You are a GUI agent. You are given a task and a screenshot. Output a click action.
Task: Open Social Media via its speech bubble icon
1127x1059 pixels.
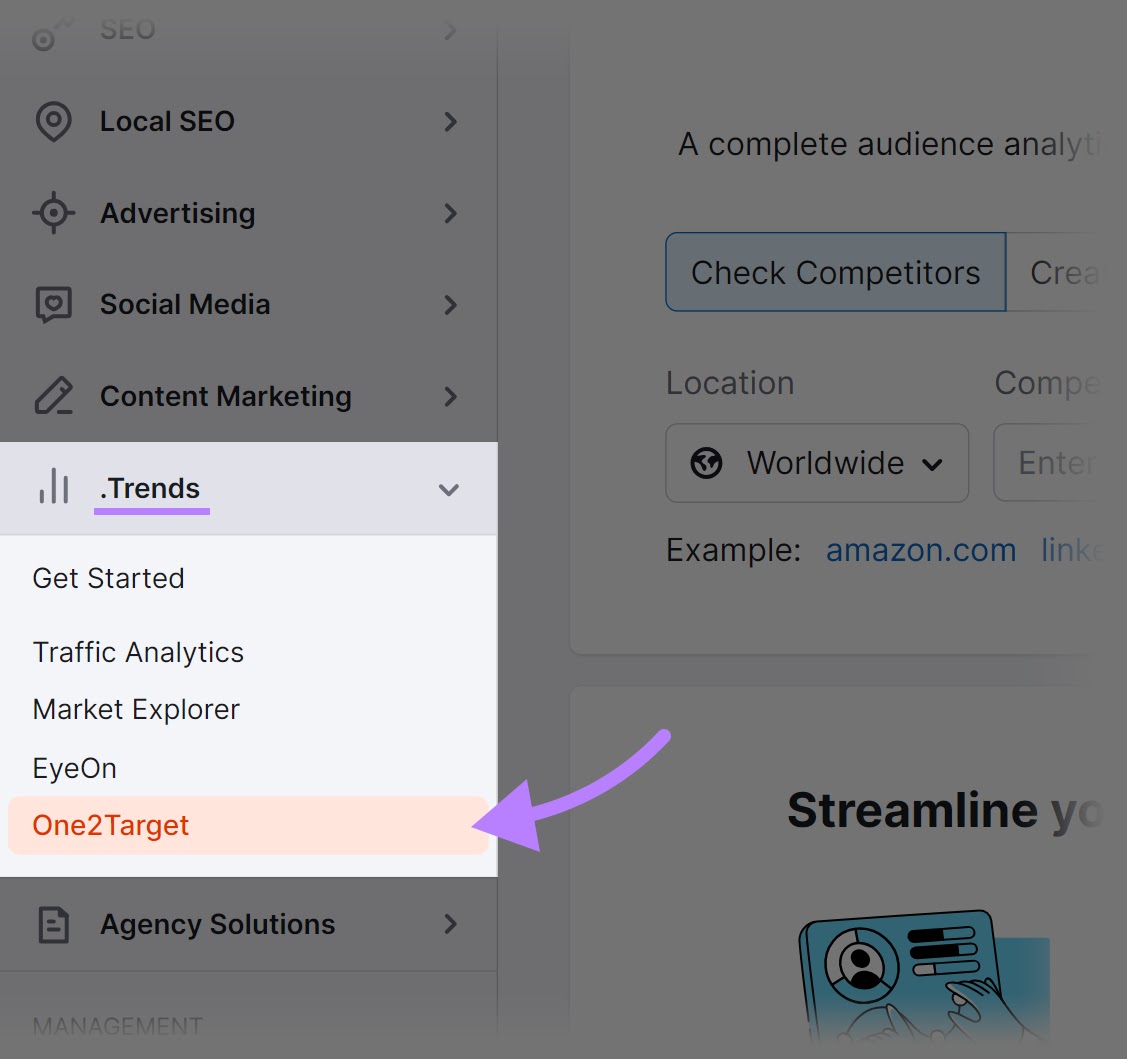pos(53,304)
